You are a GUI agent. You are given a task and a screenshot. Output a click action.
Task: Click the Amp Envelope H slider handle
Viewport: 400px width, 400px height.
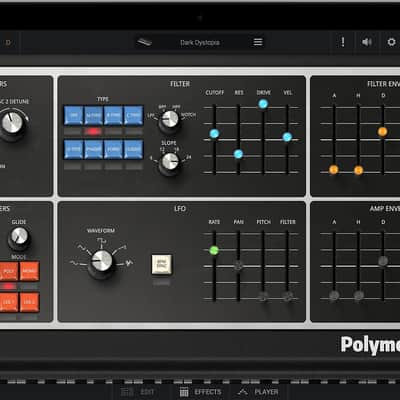[x=359, y=295]
